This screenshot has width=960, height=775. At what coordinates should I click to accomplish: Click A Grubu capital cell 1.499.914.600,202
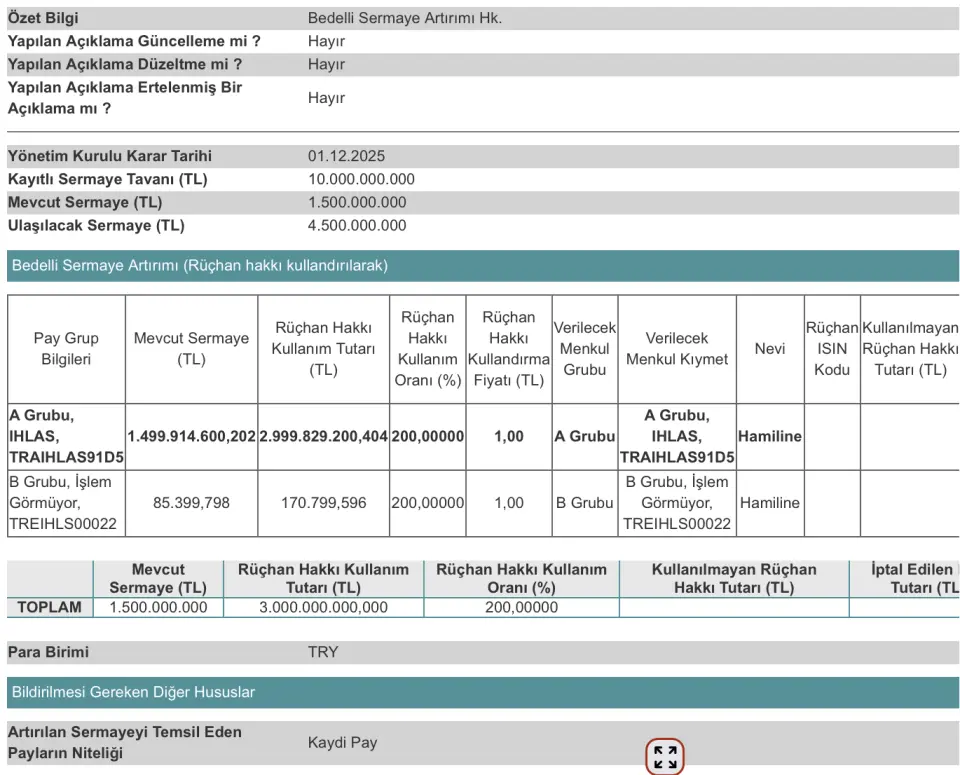(191, 436)
